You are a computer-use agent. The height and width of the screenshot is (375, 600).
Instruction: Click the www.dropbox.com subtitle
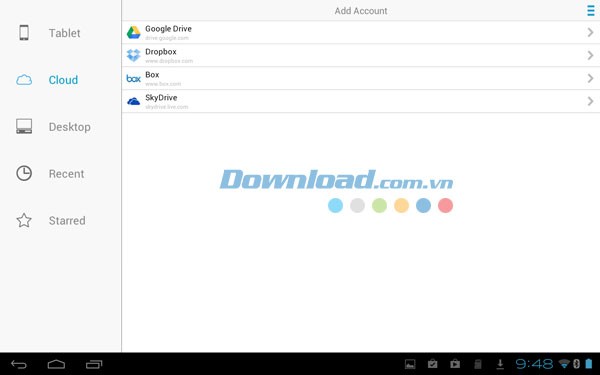169,61
